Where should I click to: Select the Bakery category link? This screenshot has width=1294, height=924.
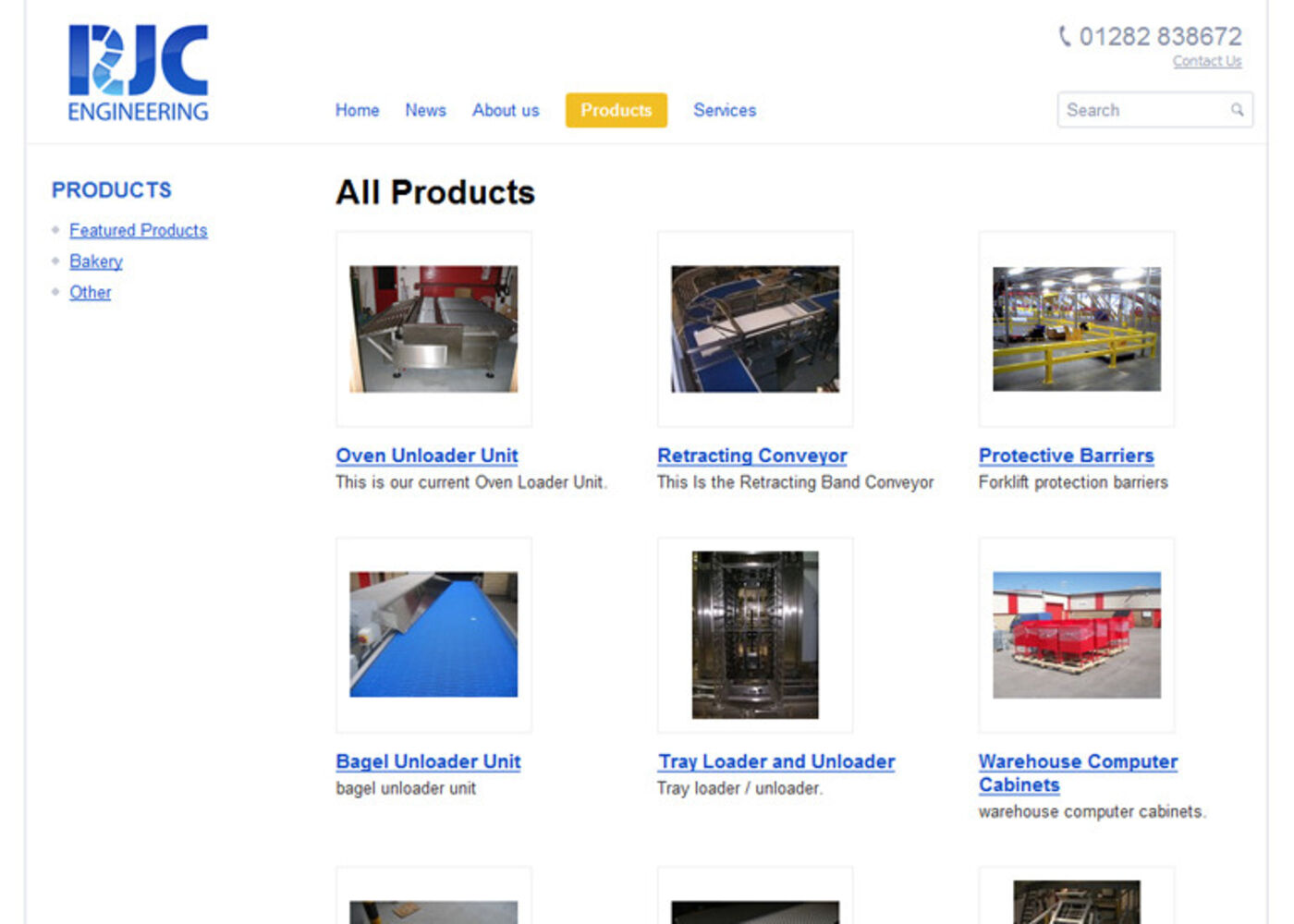click(95, 261)
